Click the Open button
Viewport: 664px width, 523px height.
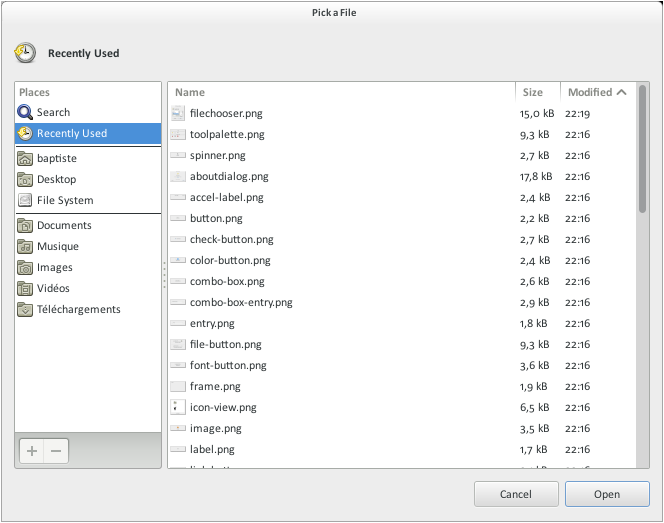tap(606, 494)
